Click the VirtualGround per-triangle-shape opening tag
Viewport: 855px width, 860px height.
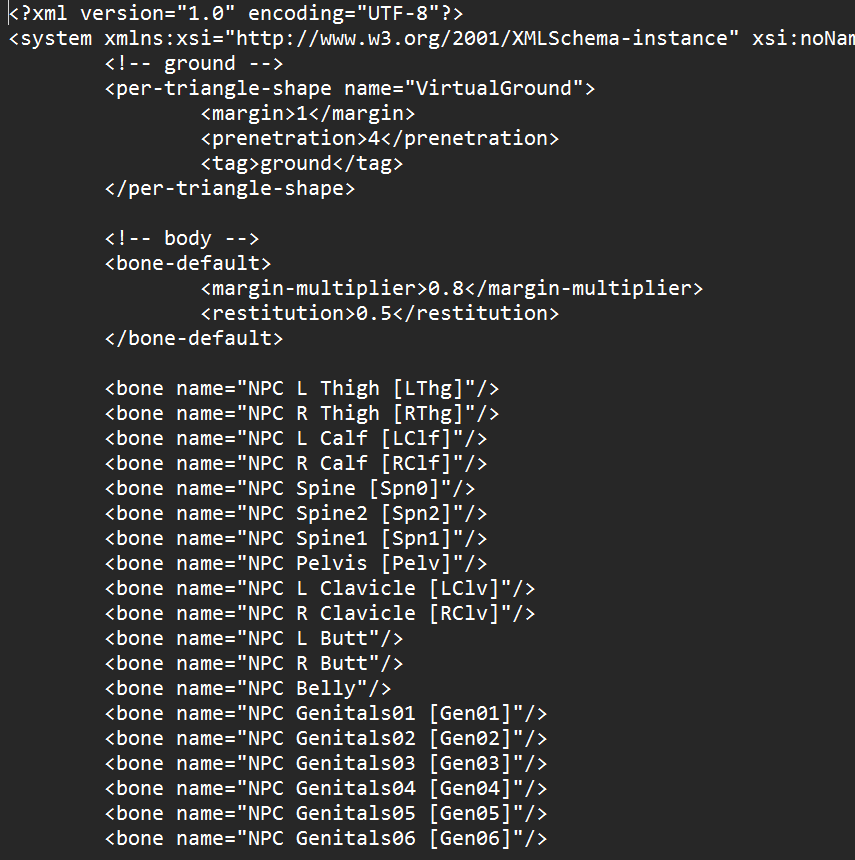pos(350,88)
